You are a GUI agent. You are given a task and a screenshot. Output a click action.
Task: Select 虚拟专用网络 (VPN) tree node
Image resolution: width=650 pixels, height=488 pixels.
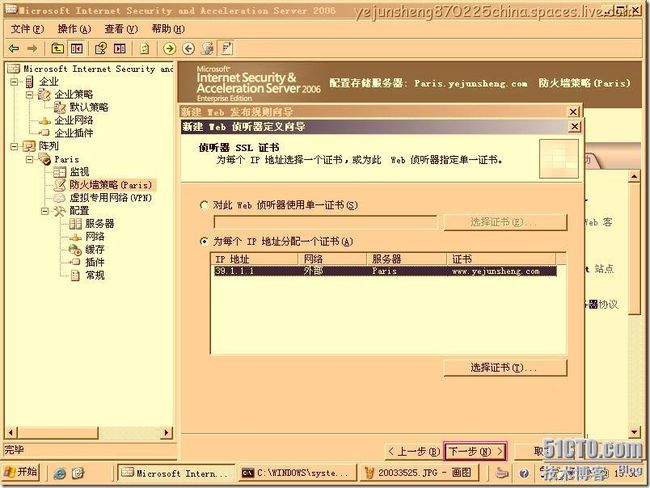coord(110,198)
